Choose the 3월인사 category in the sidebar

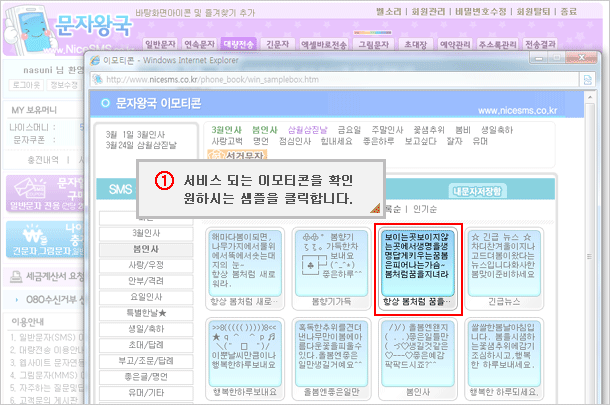coord(146,233)
